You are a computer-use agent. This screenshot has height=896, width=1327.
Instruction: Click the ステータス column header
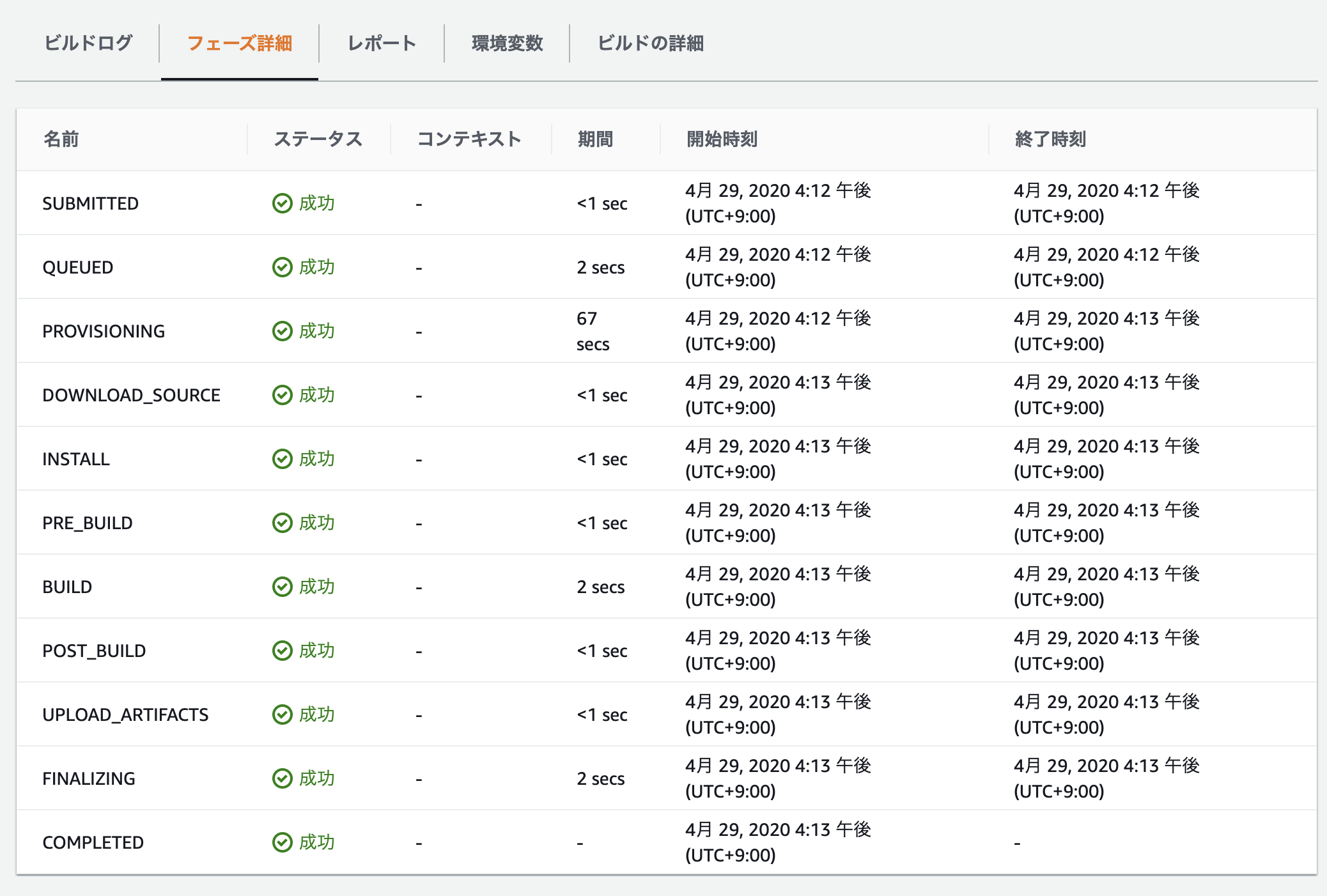(x=318, y=139)
